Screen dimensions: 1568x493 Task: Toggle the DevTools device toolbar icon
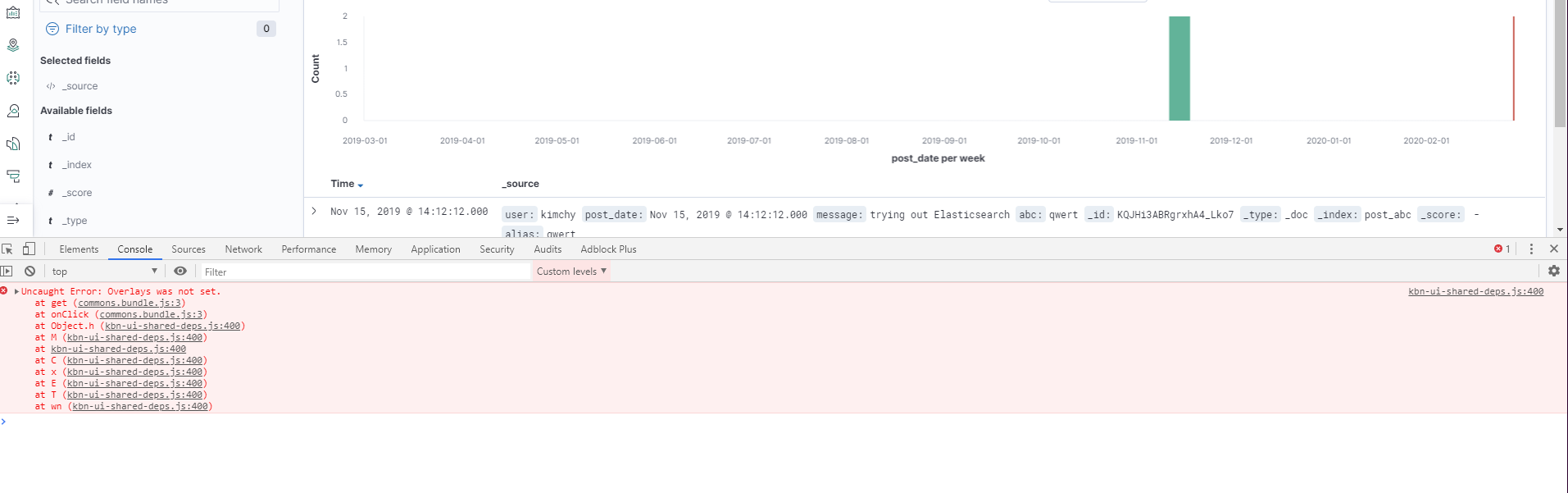click(x=29, y=249)
